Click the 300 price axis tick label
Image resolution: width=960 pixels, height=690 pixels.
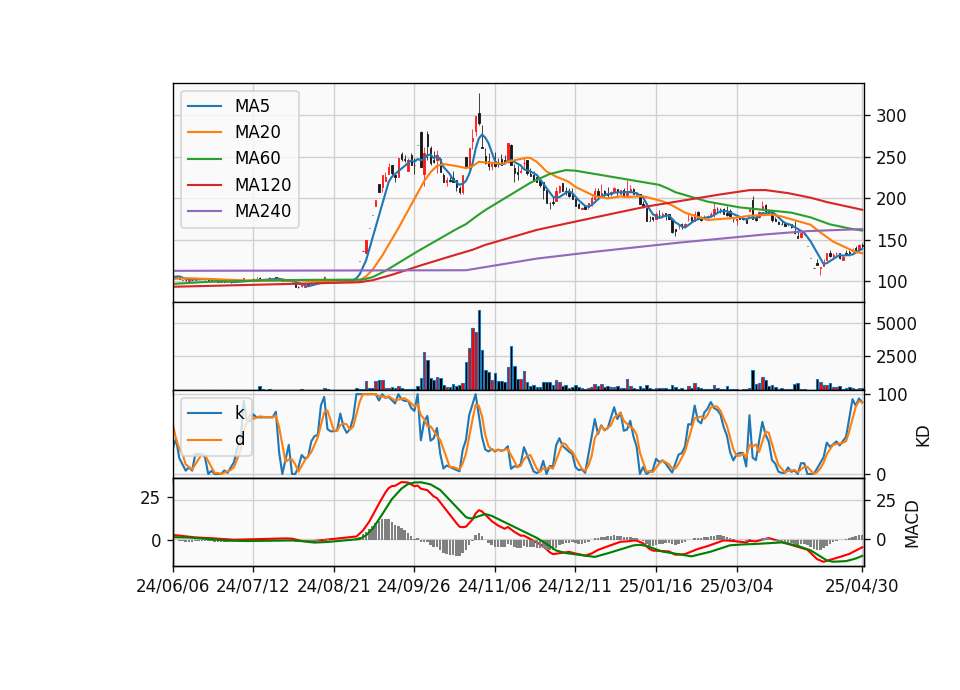[891, 116]
